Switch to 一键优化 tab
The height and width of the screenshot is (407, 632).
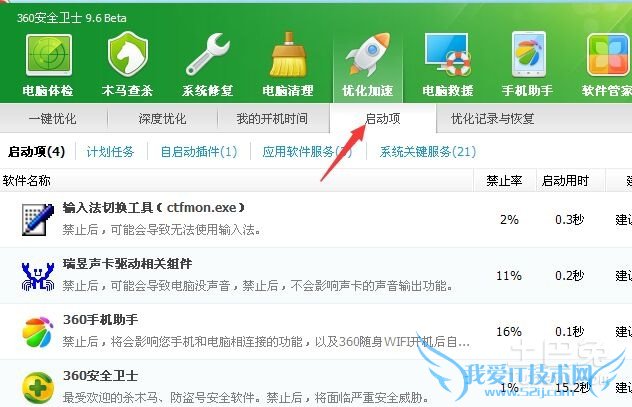(x=53, y=118)
